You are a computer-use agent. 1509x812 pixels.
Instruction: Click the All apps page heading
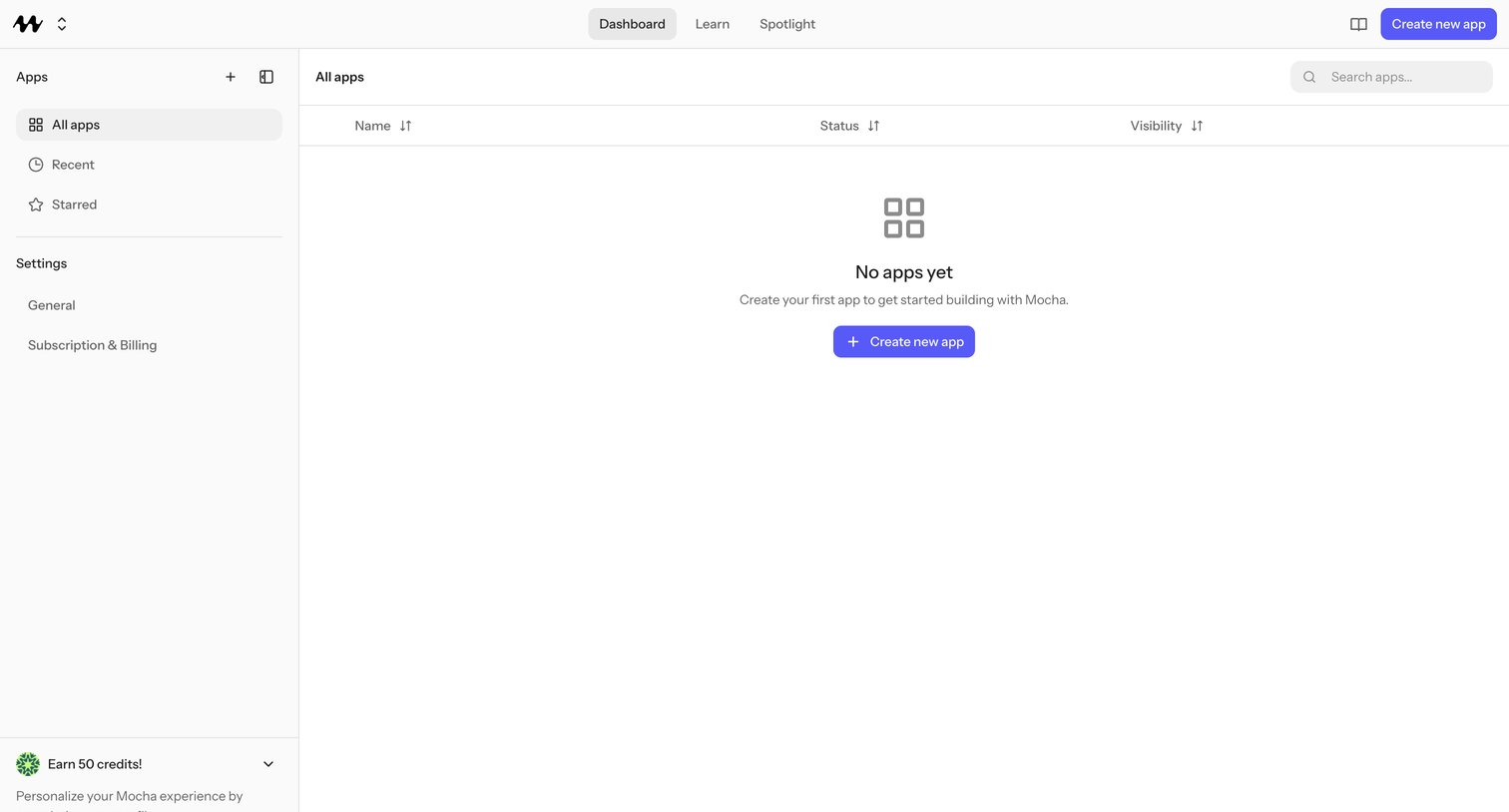339,77
